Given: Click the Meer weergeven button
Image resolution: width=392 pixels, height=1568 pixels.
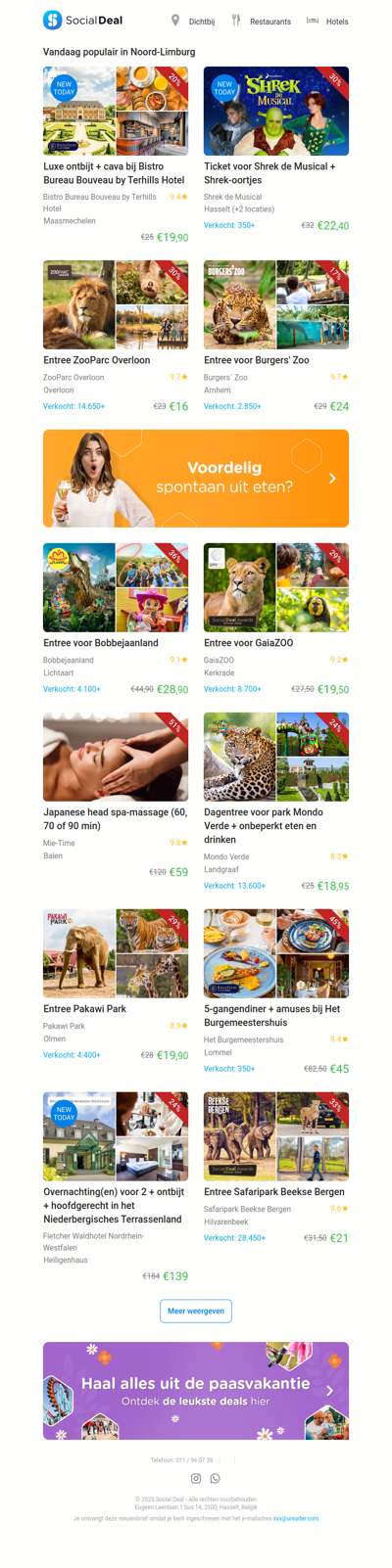Looking at the screenshot, I should click(x=196, y=1311).
